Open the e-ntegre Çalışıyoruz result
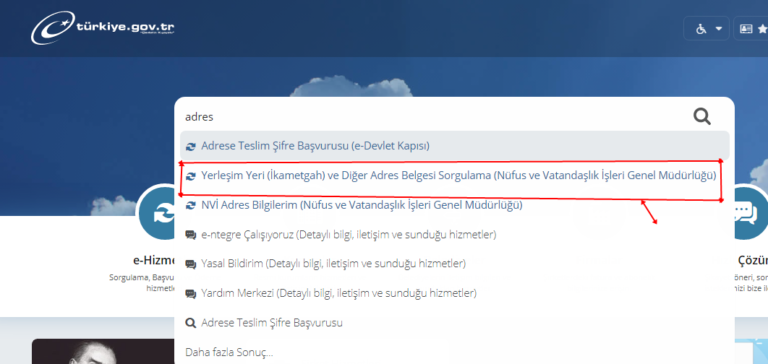 [341, 235]
